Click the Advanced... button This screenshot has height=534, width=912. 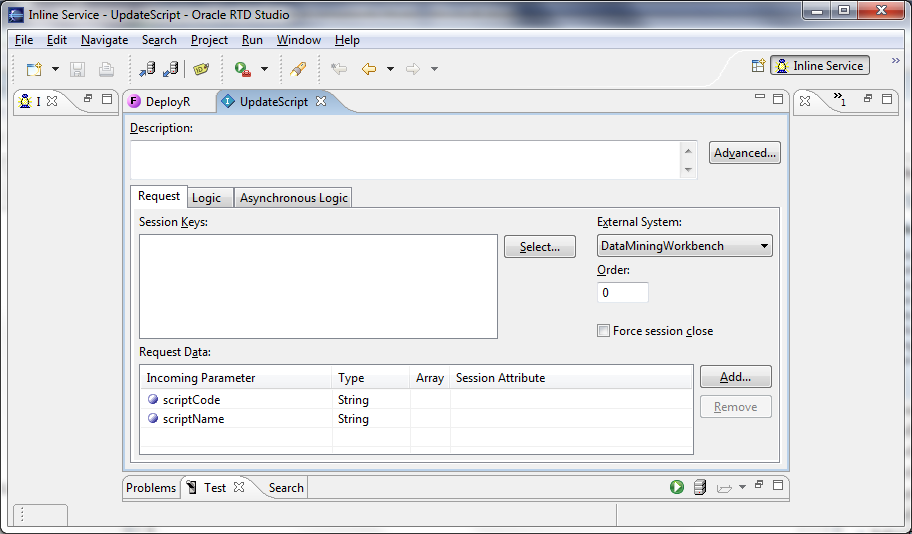click(744, 153)
